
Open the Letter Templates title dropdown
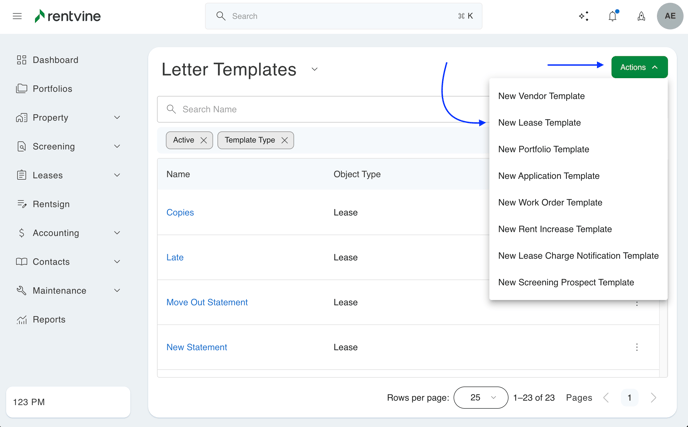[314, 70]
